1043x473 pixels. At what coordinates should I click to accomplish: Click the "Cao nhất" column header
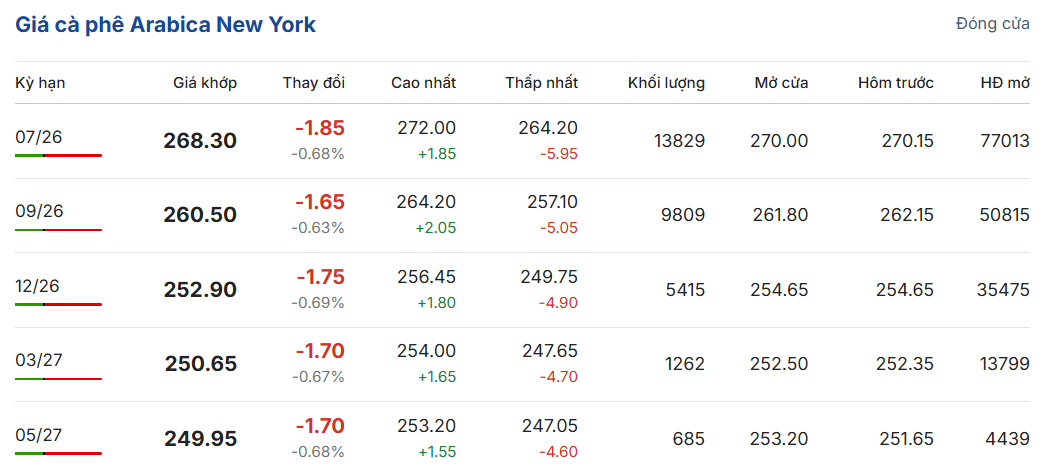tap(424, 83)
